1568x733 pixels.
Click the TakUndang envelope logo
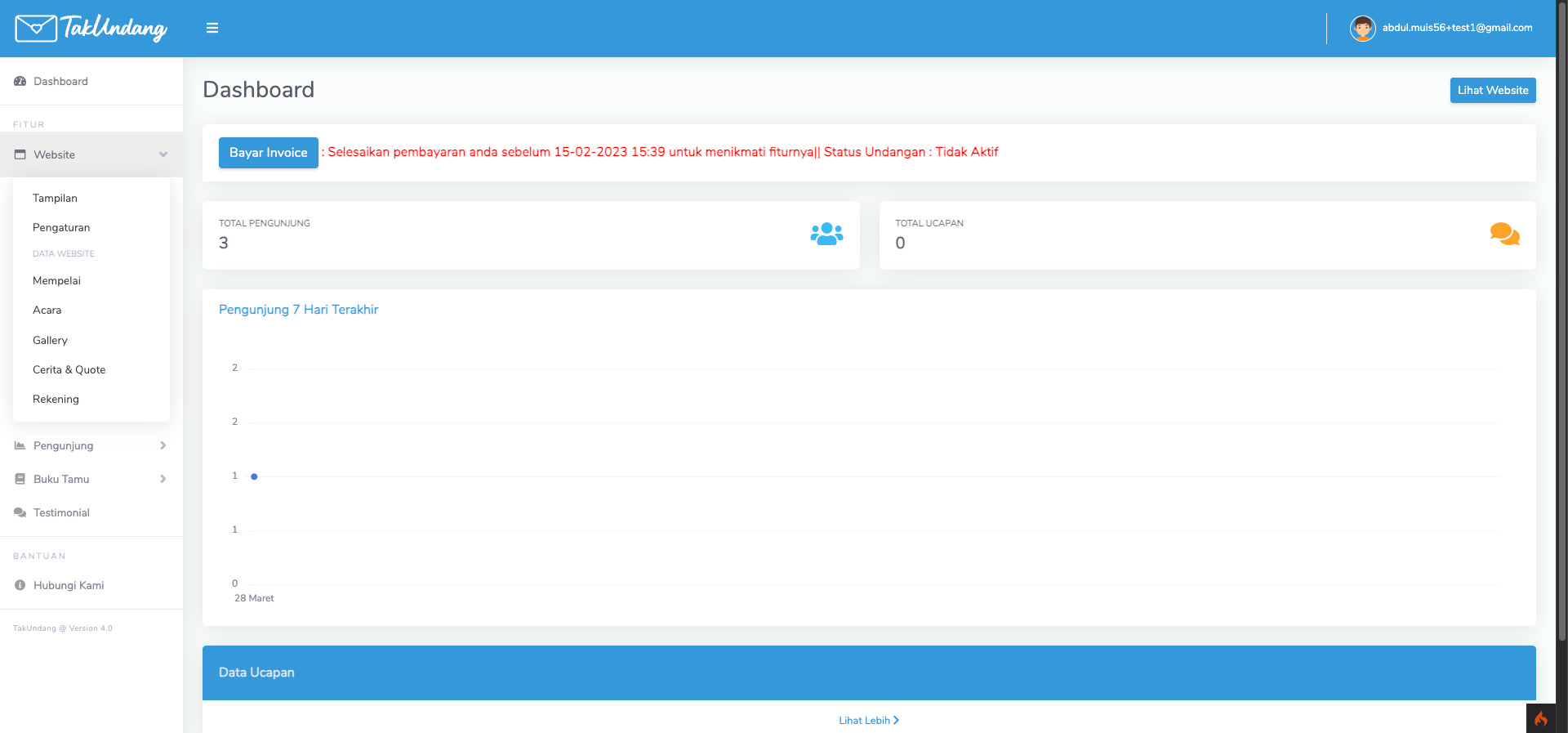pyautogui.click(x=35, y=28)
